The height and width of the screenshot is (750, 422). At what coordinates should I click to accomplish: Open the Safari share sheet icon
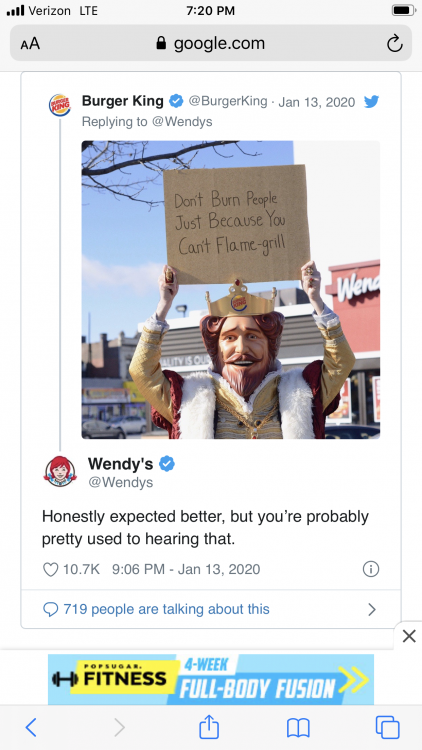pos(209,727)
